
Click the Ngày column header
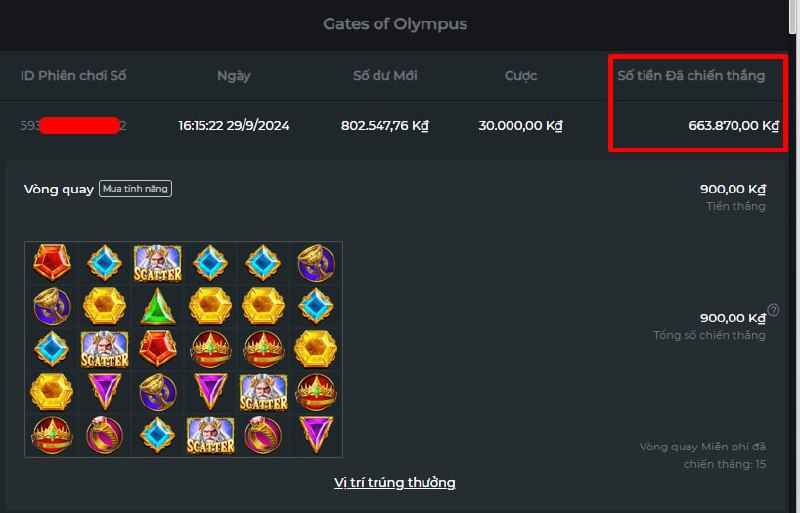pyautogui.click(x=234, y=76)
